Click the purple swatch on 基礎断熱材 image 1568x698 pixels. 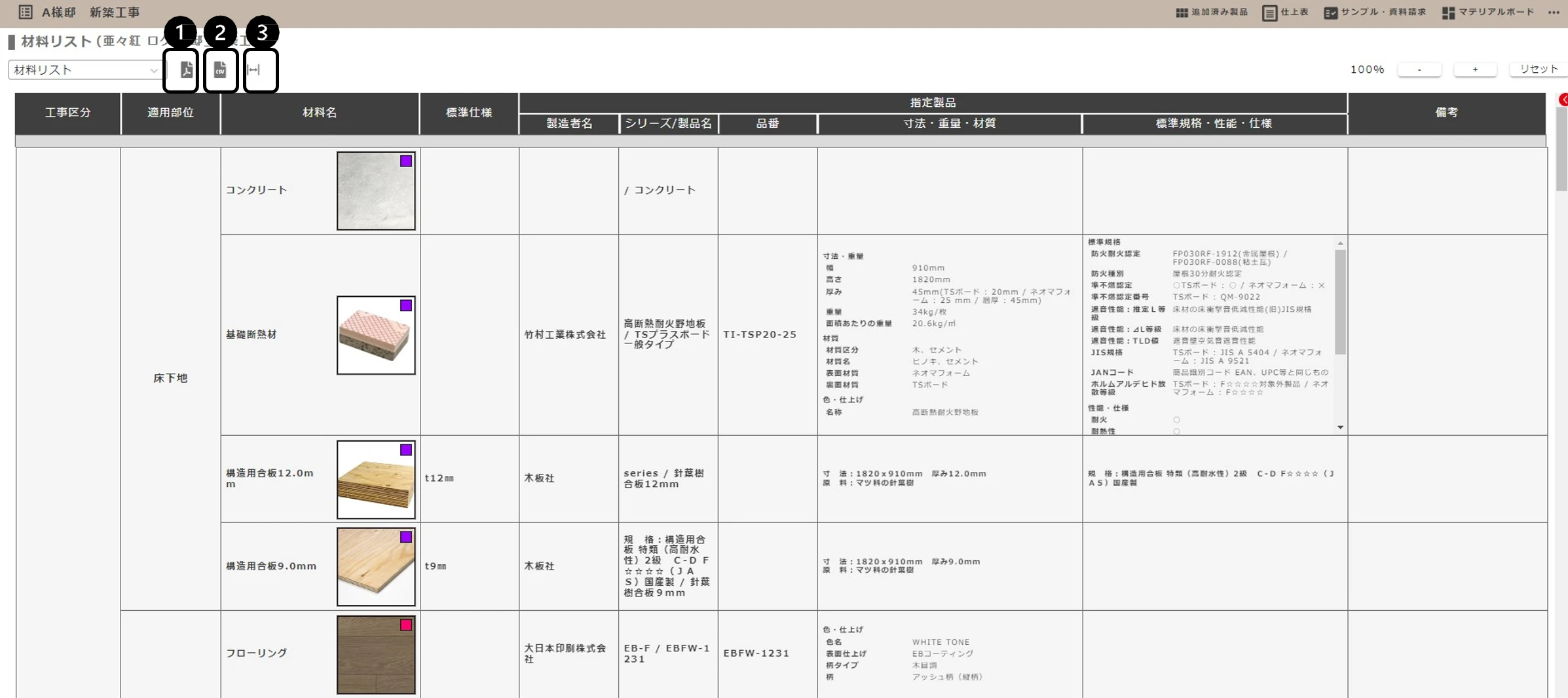click(406, 305)
